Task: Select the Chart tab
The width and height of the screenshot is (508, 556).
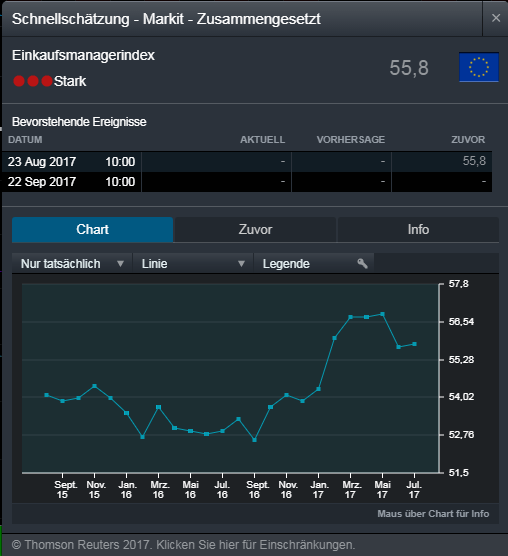Action: point(93,229)
